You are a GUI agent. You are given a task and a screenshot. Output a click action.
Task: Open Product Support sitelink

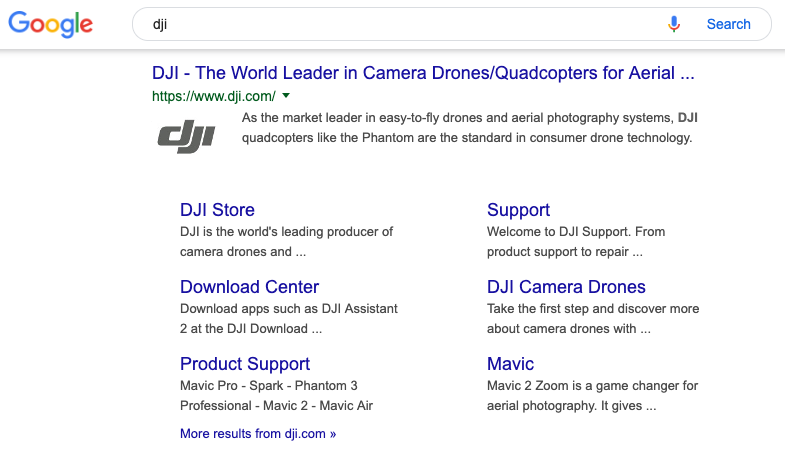click(x=245, y=364)
